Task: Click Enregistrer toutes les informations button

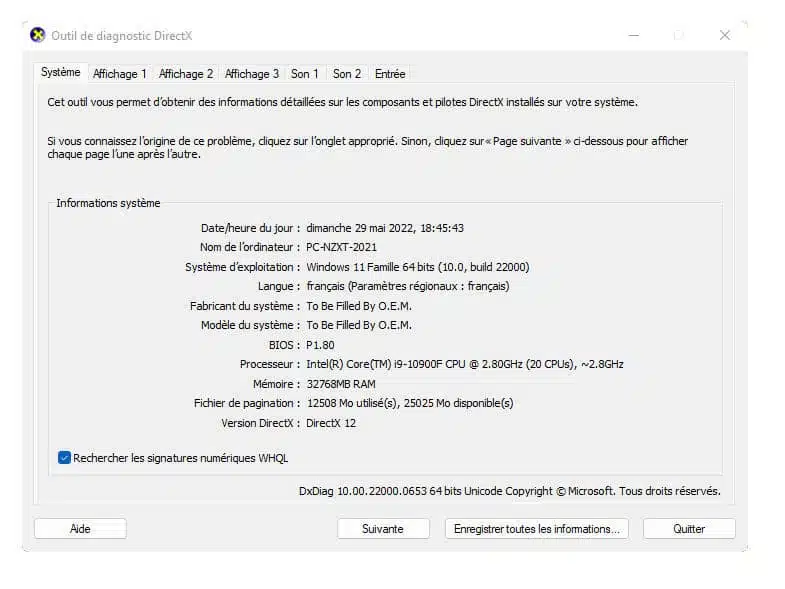Action: tap(537, 529)
